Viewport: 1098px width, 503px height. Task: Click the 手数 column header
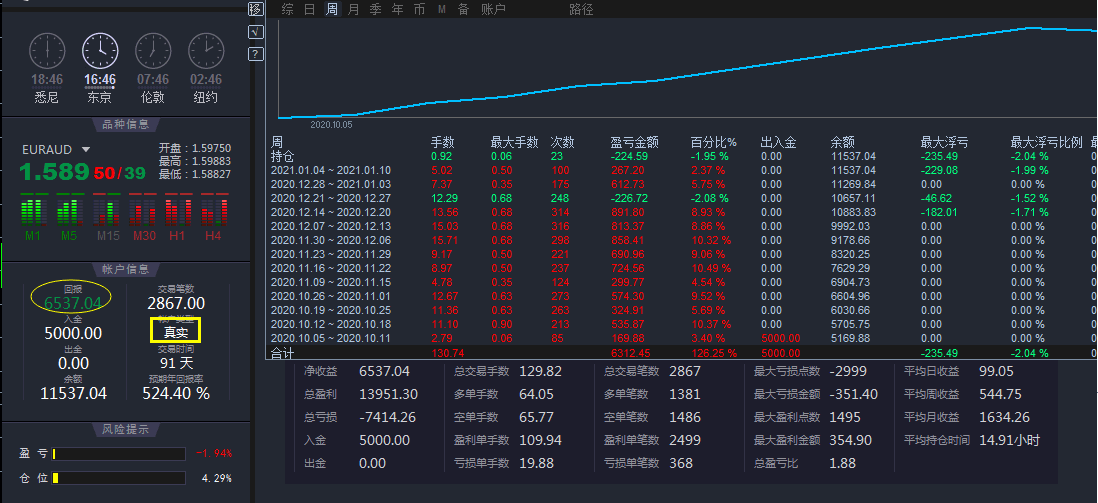point(443,142)
